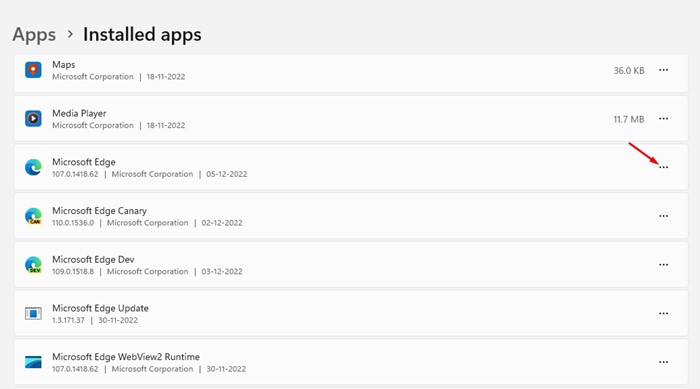
Task: Click the Edge Canary app icon
Action: click(33, 216)
